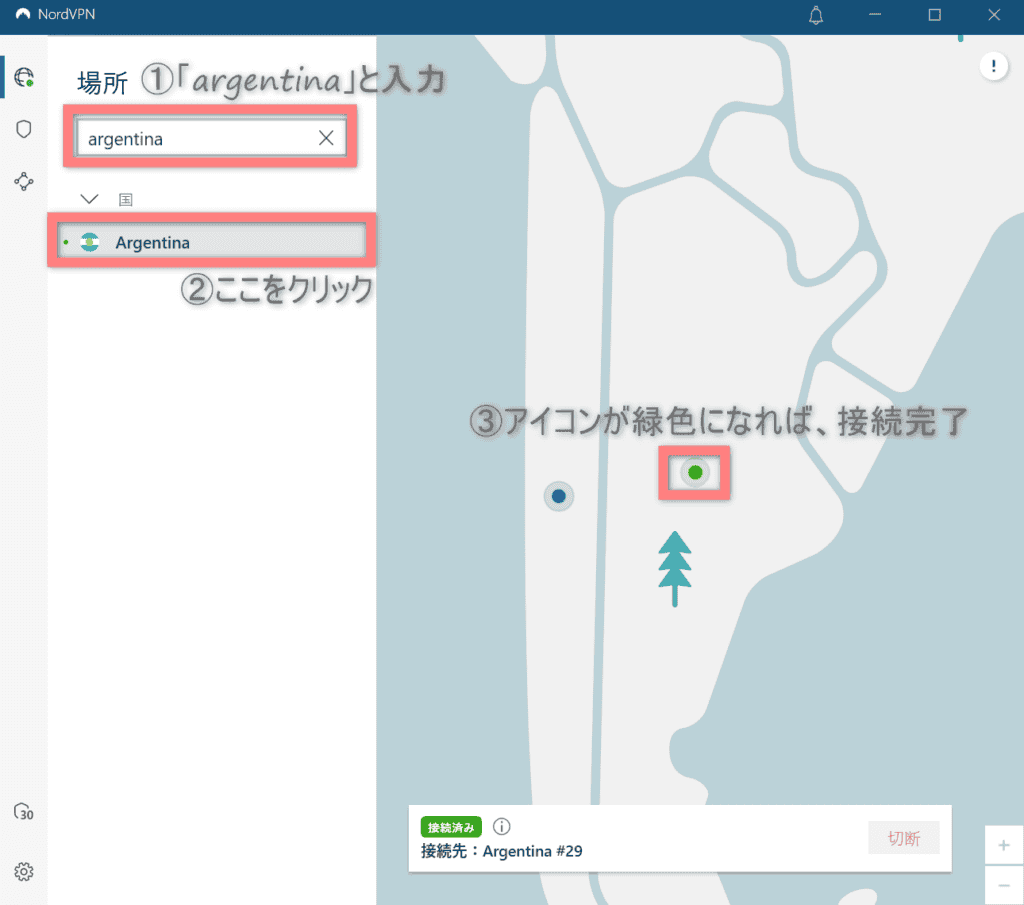The image size is (1024, 905).
Task: Click the connection info icon
Action: click(x=502, y=827)
